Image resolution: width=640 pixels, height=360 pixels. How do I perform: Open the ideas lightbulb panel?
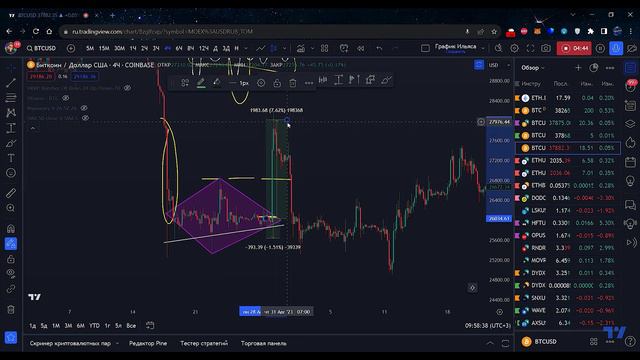631,180
